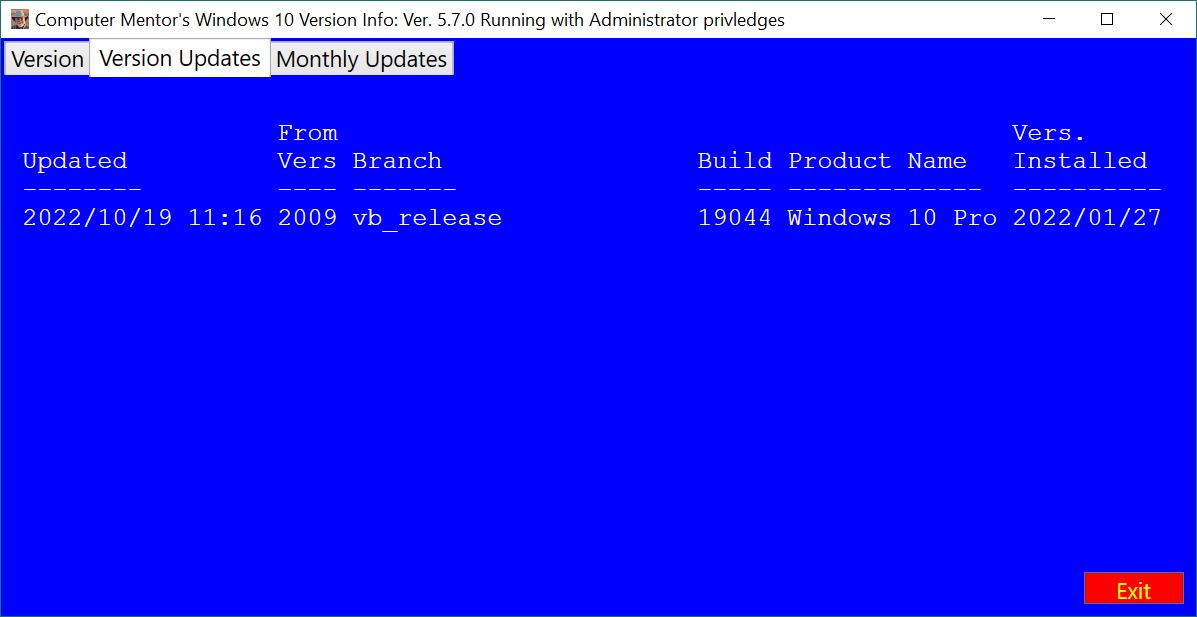
Task: Maximize the Version Info window
Action: coord(1106,20)
